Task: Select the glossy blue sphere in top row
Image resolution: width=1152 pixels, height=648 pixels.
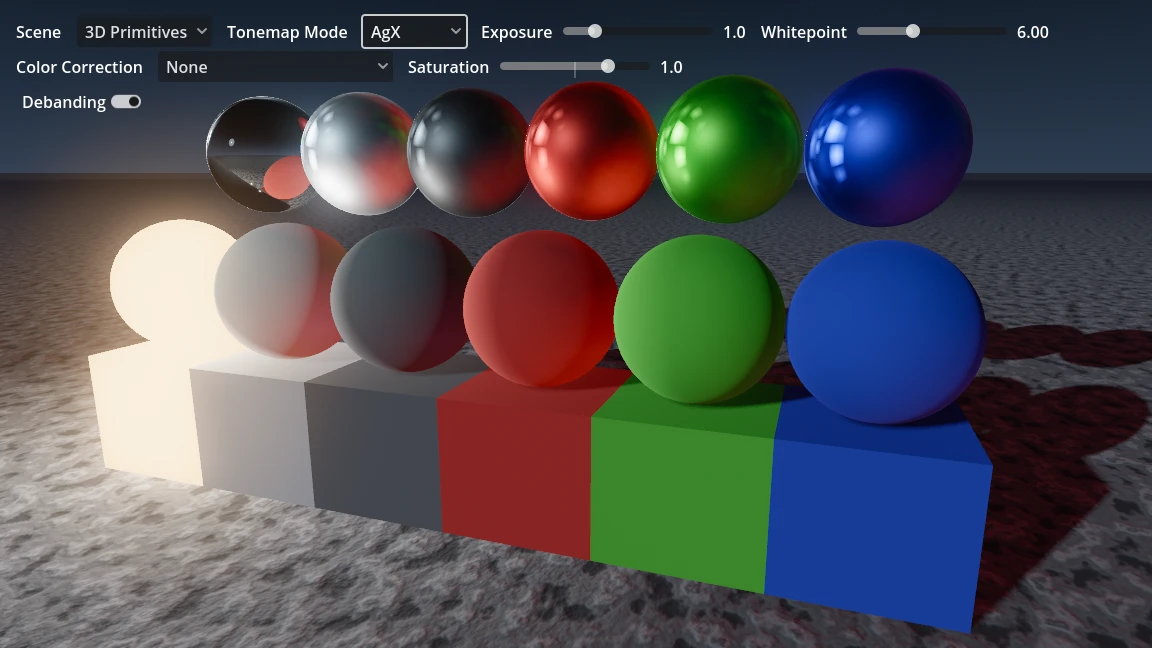Action: (888, 146)
